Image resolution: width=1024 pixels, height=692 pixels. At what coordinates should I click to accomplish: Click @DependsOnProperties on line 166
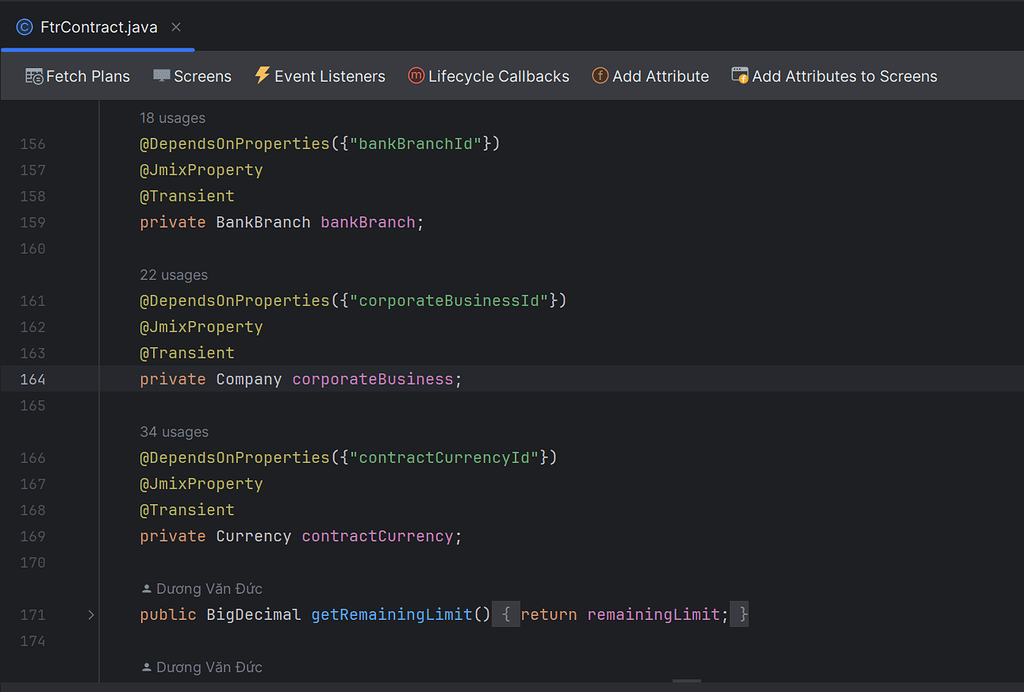(x=234, y=458)
